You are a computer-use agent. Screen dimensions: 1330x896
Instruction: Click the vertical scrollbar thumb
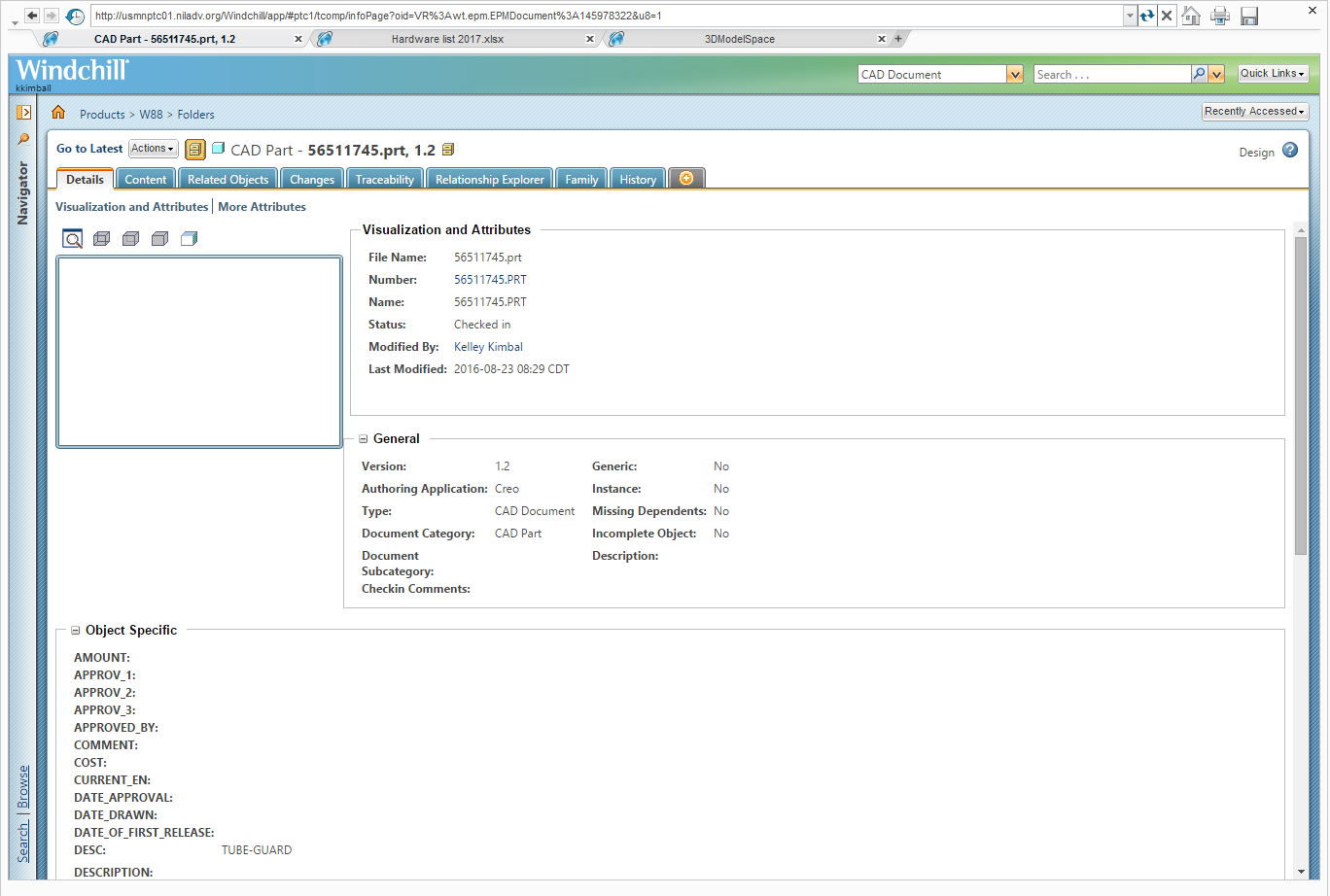(1301, 396)
